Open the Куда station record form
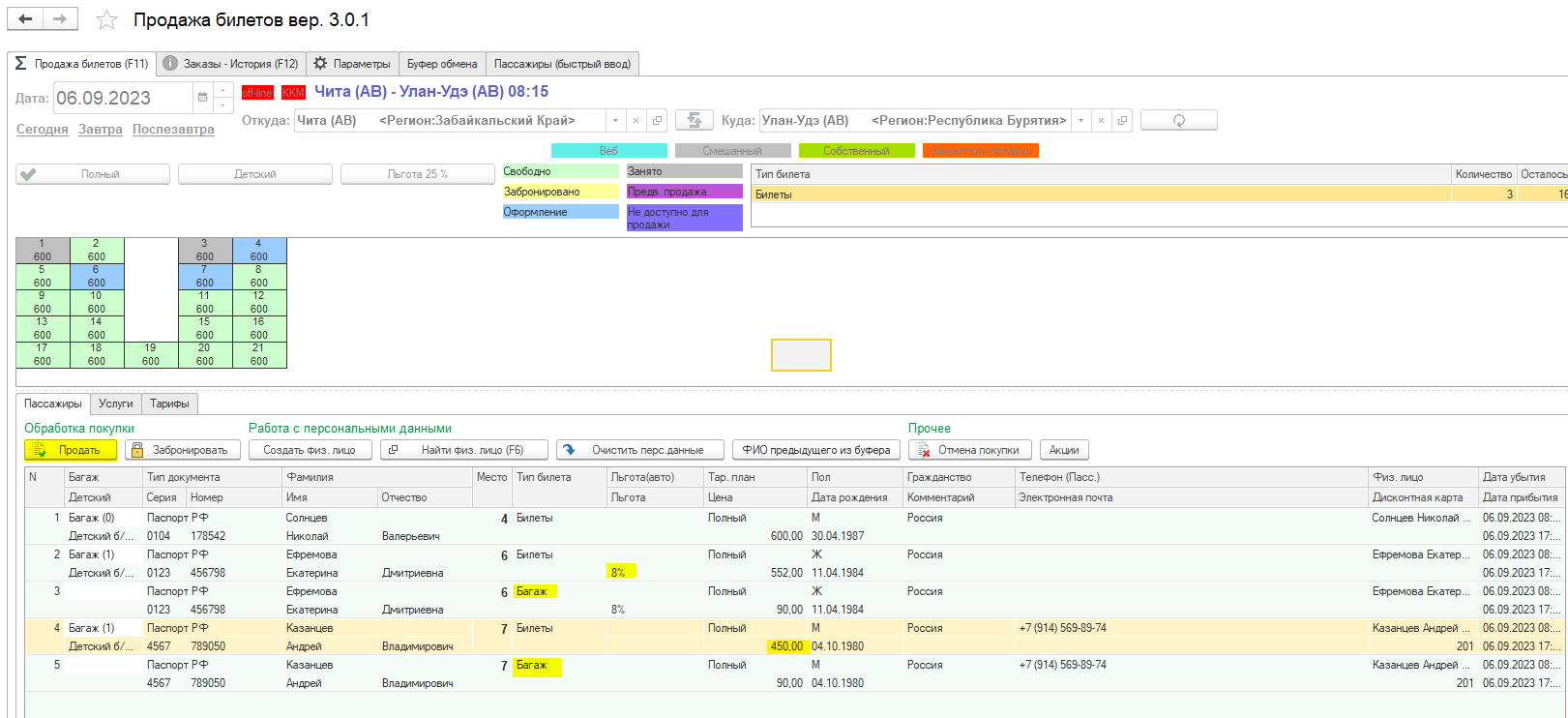The image size is (1568, 718). (1122, 121)
